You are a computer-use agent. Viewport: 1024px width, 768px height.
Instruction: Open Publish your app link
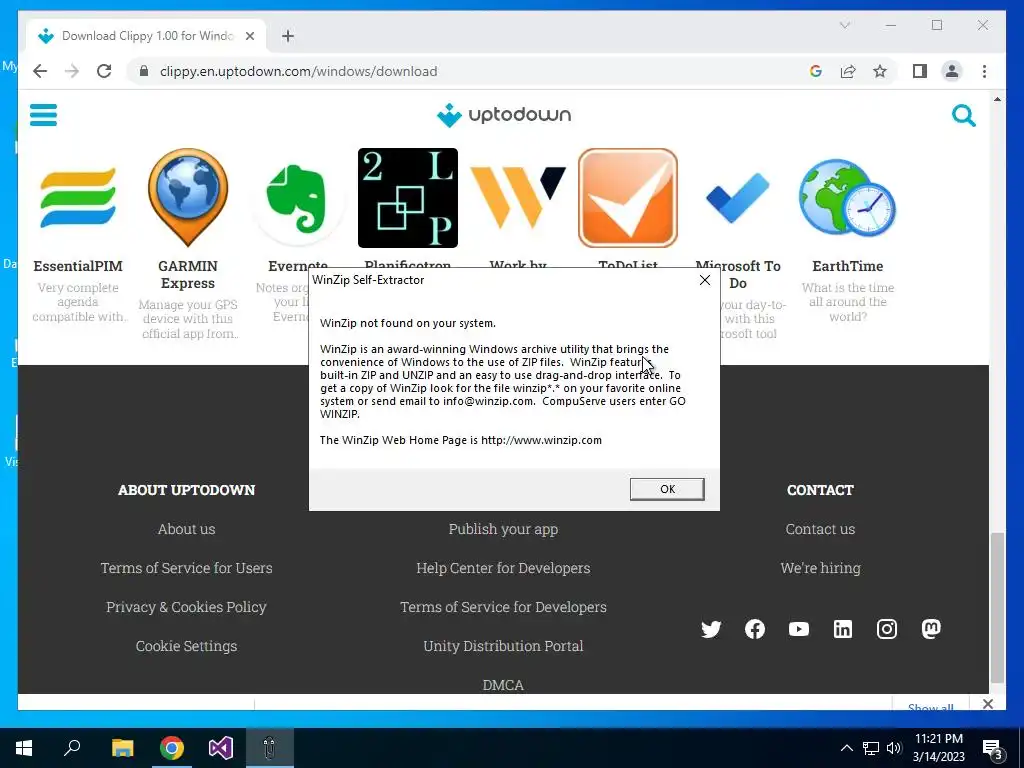tap(503, 529)
